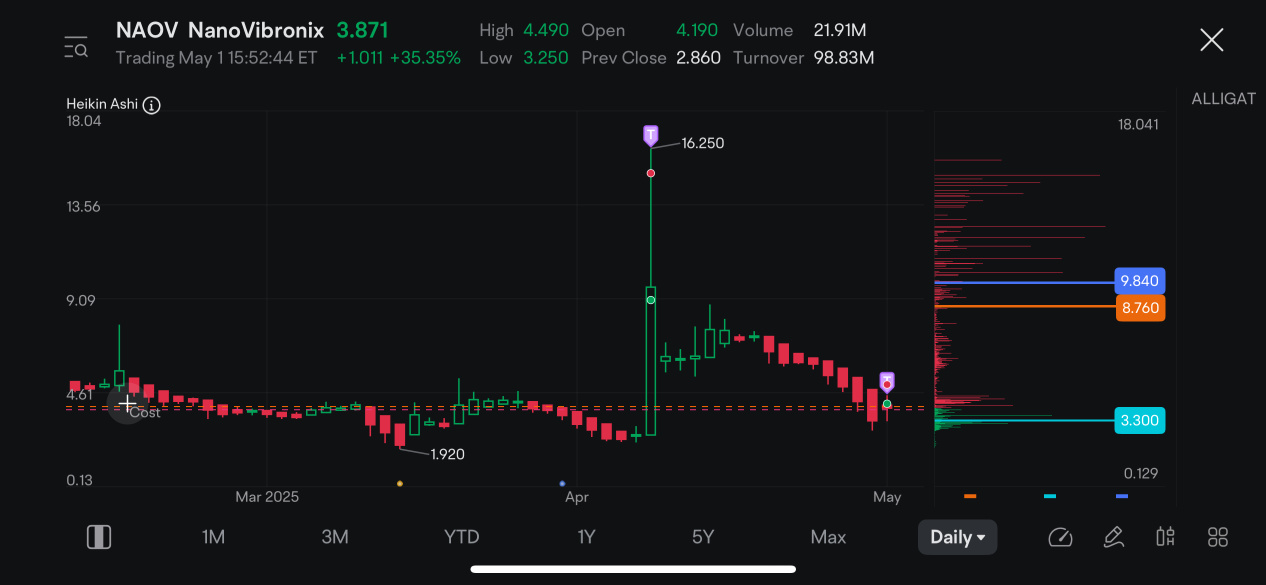Tap the red dot on the April spike
Viewport: 1266px width, 585px height.
(x=651, y=173)
